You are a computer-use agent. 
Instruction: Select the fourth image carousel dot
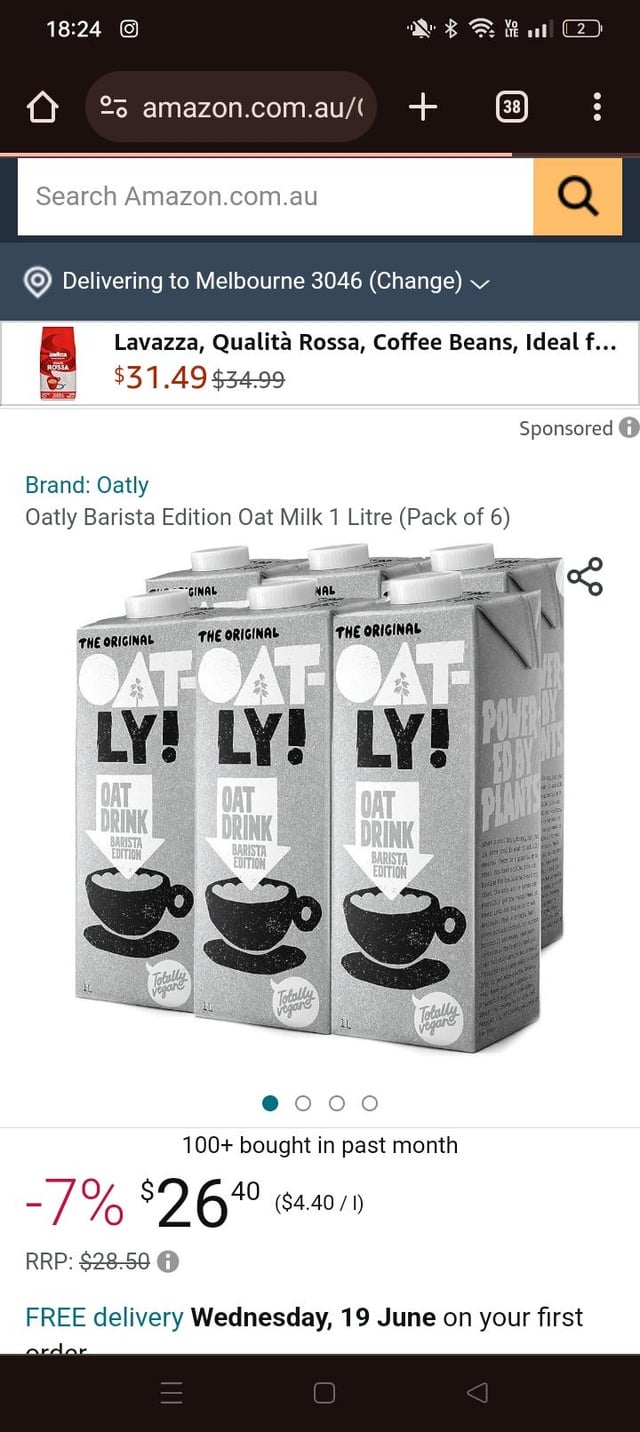pyautogui.click(x=370, y=1103)
